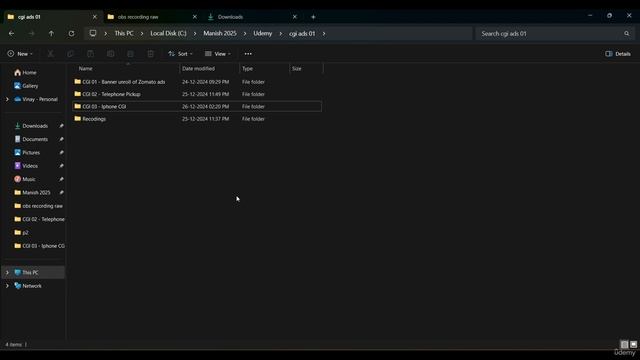
Task: Navigate to This PC breadcrumb
Action: point(124,33)
